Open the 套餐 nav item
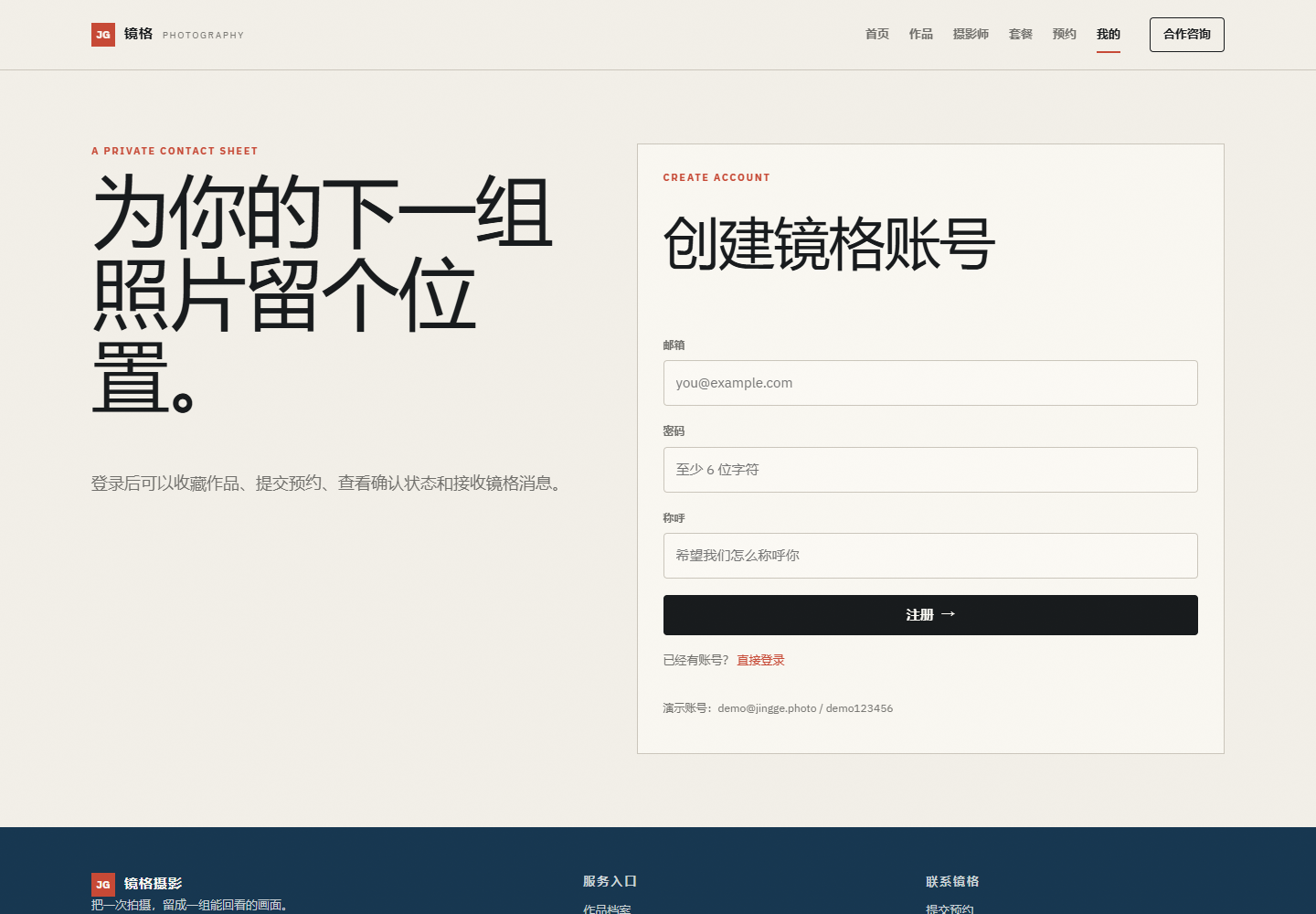This screenshot has width=1316, height=914. 1021,34
